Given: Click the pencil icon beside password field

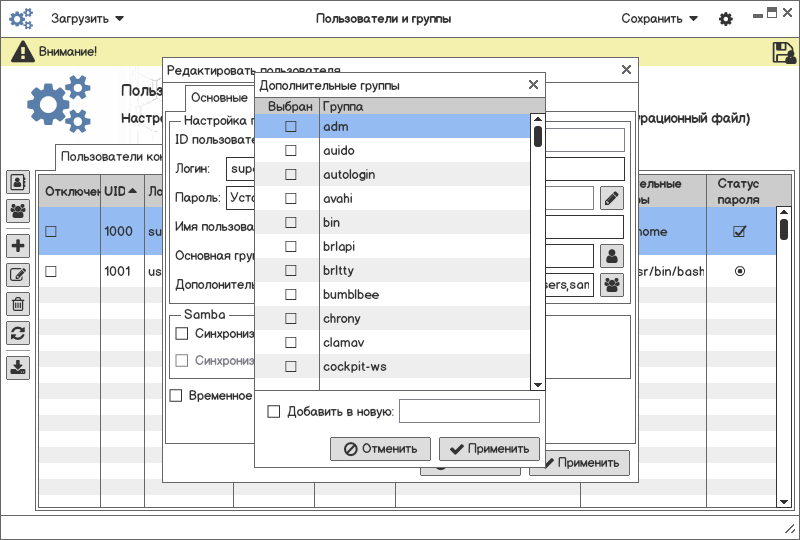Looking at the screenshot, I should [611, 198].
